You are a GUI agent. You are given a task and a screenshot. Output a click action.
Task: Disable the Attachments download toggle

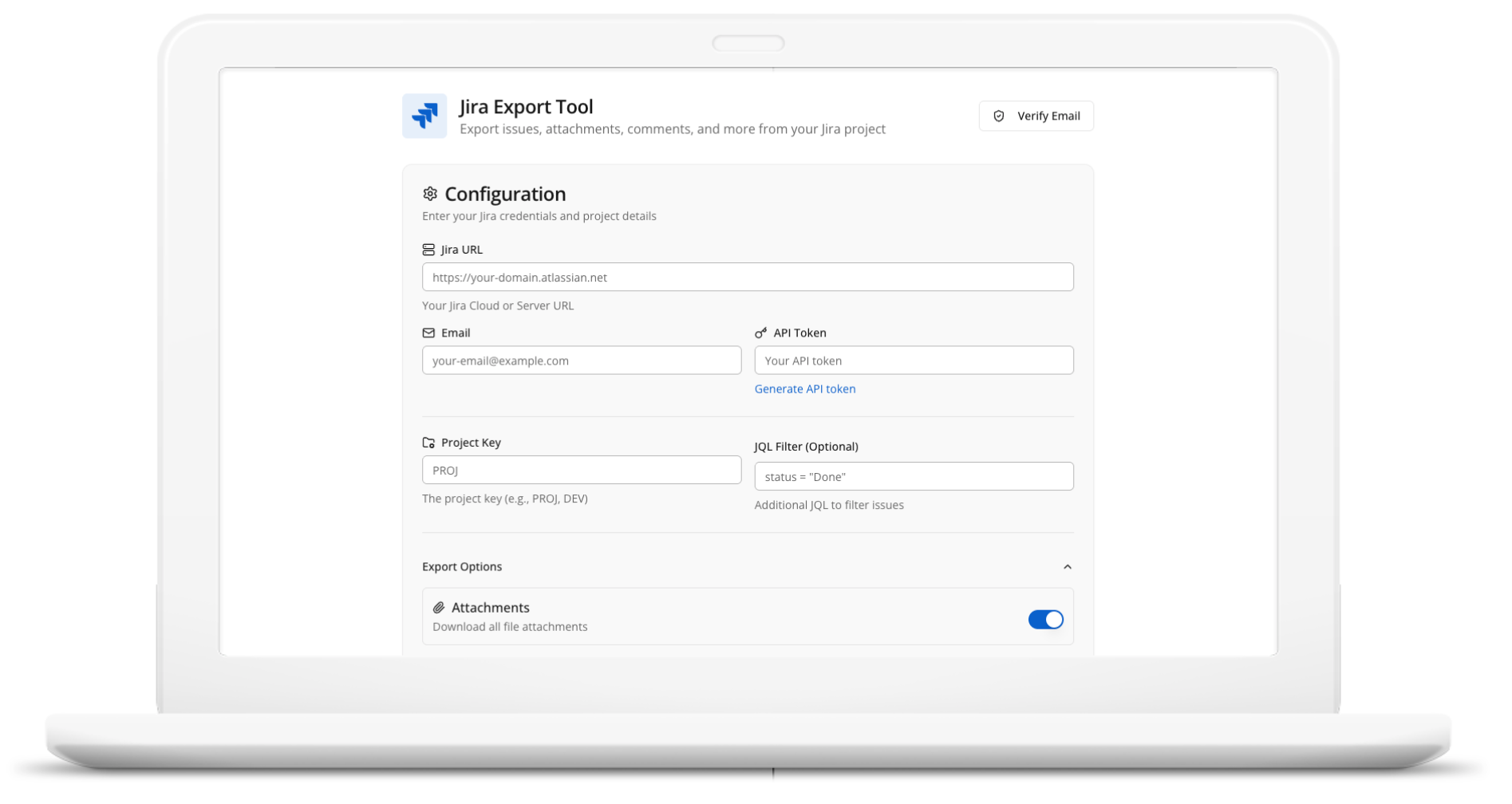tap(1046, 619)
